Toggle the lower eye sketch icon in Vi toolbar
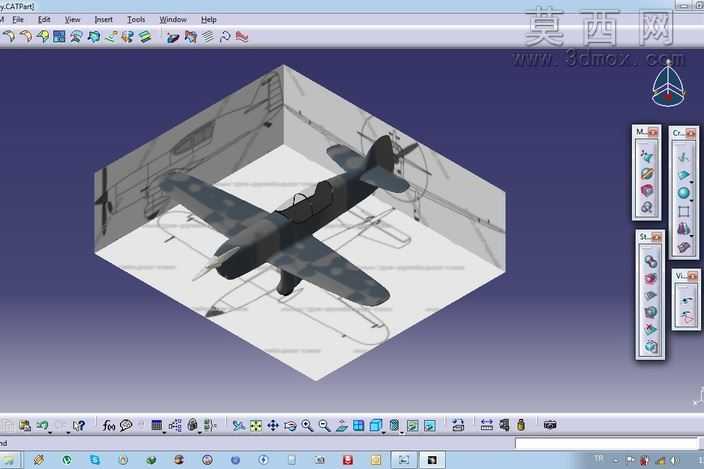Image resolution: width=704 pixels, height=469 pixels. [x=686, y=317]
